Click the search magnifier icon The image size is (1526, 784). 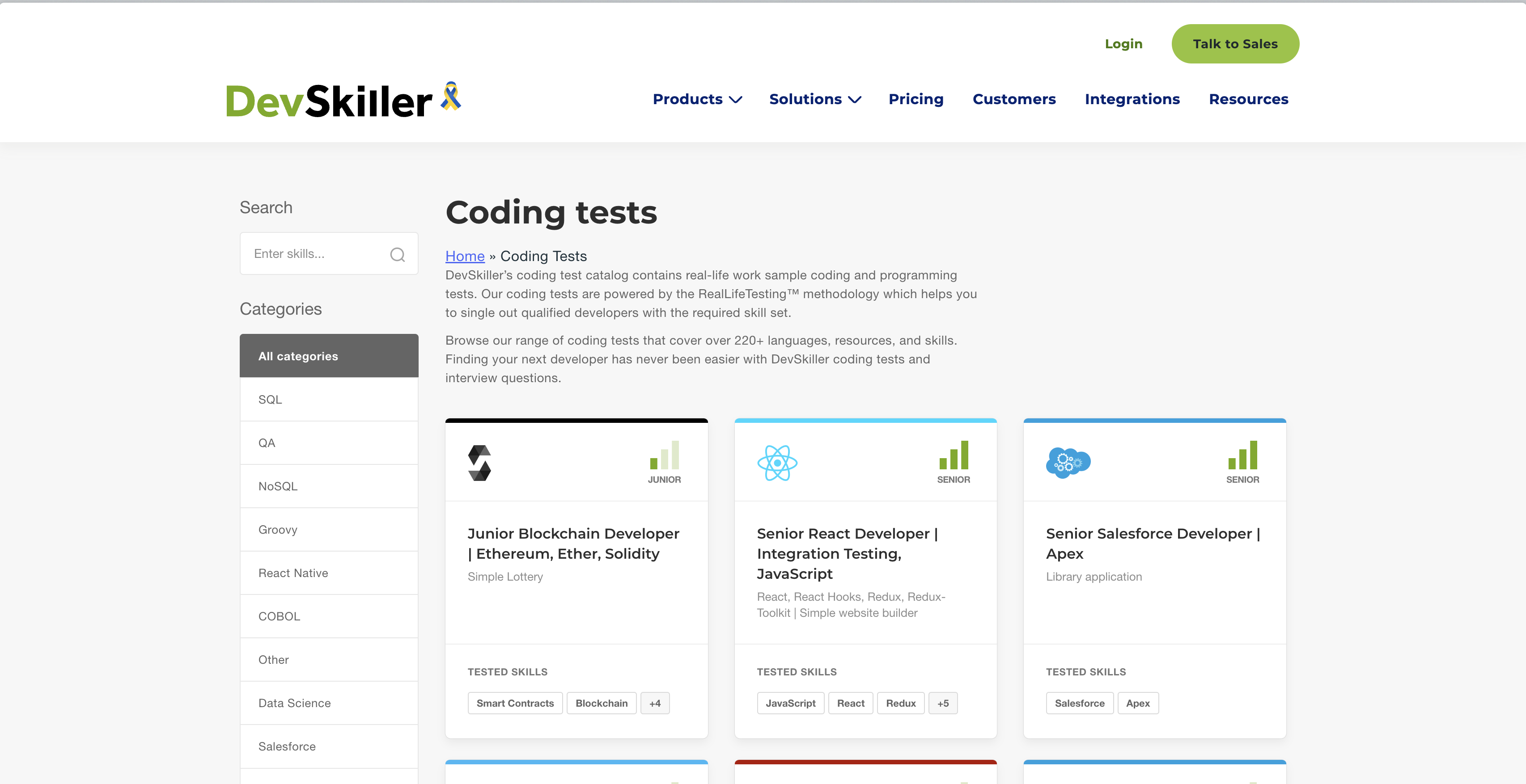click(x=397, y=253)
